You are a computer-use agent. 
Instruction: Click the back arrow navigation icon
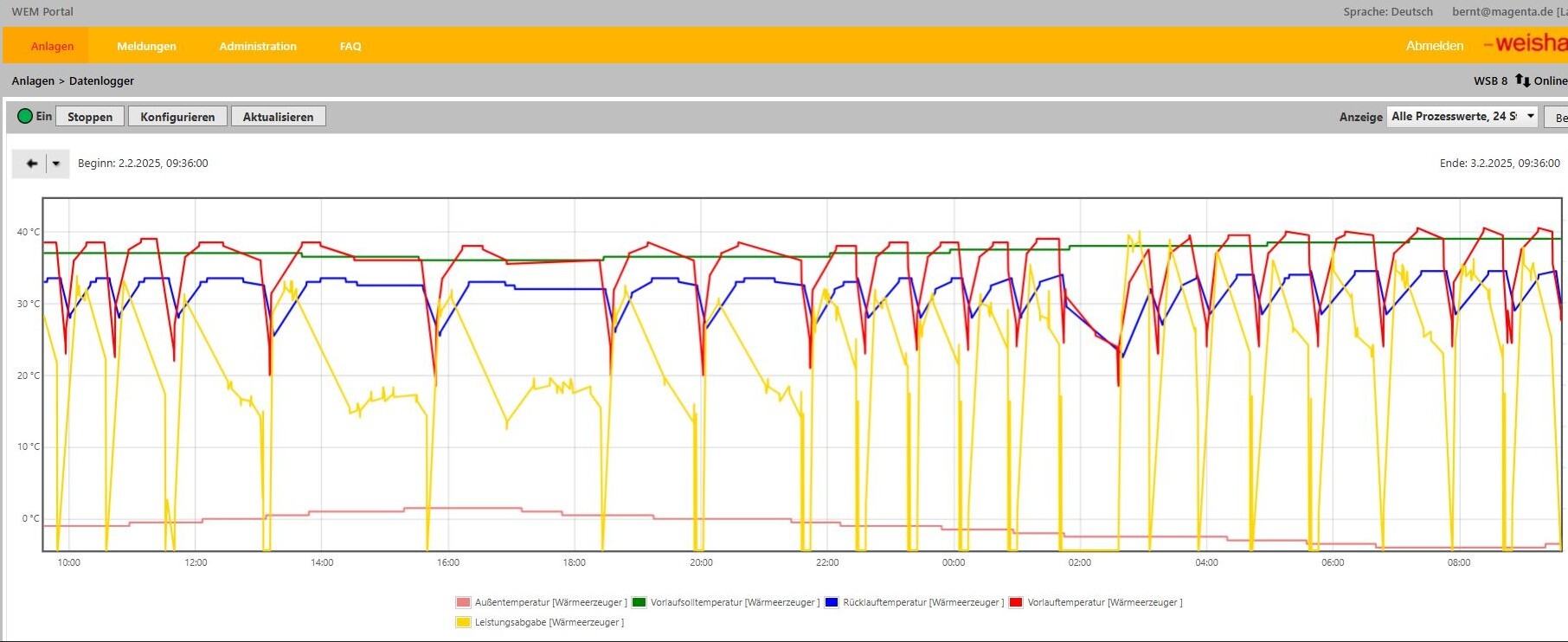pyautogui.click(x=31, y=164)
